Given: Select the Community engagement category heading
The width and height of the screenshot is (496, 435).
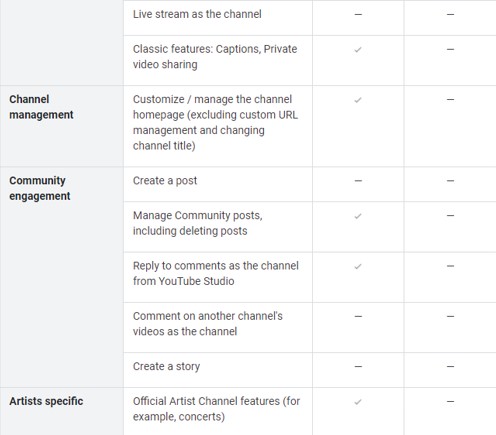Looking at the screenshot, I should [40, 188].
